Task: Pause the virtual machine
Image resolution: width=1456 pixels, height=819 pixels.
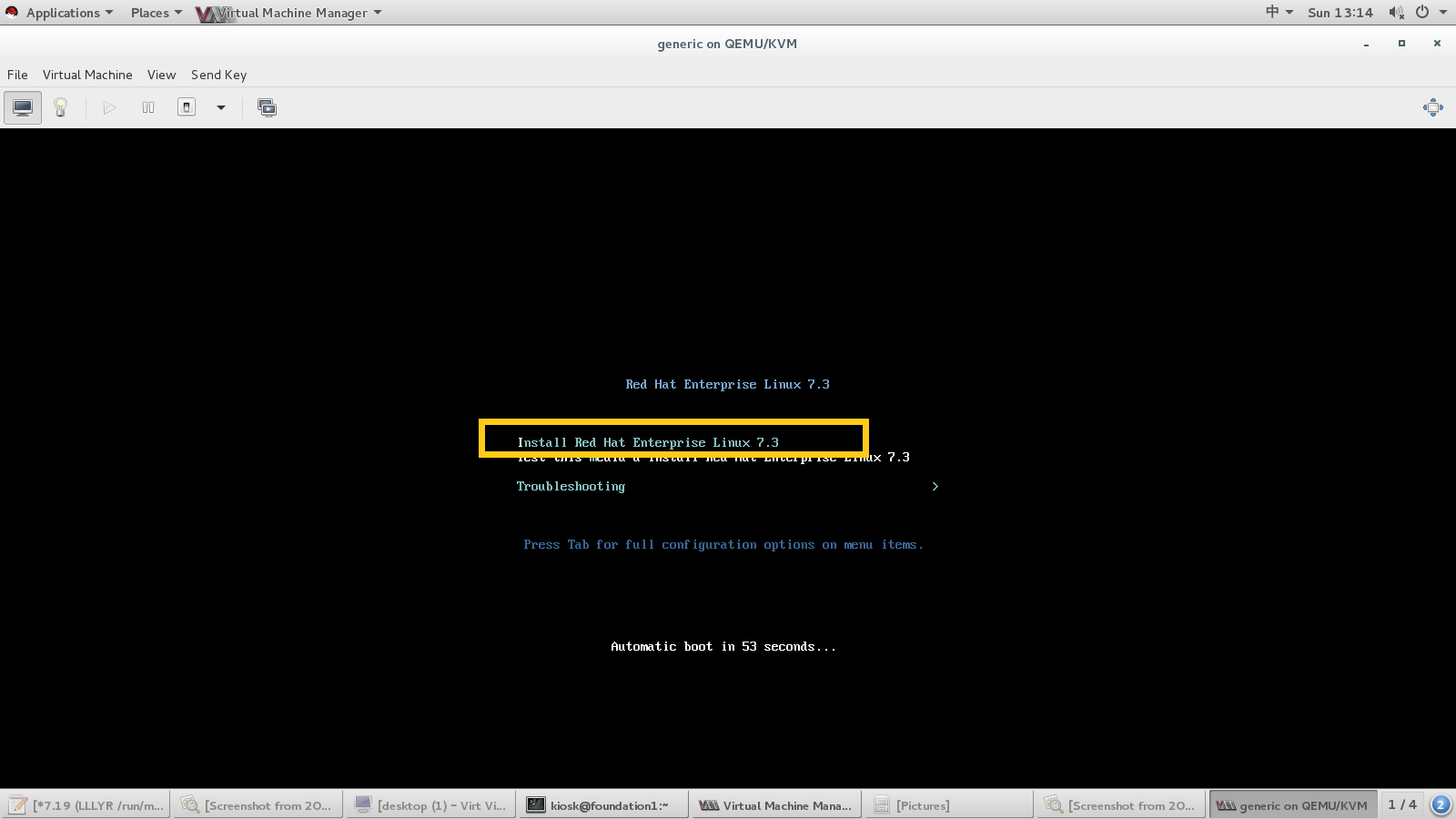Action: click(148, 107)
